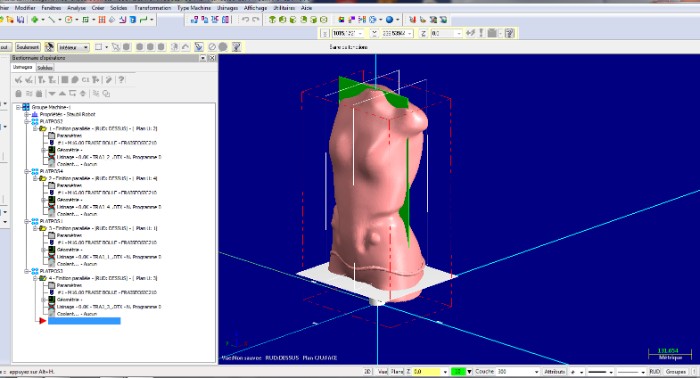Click the create arc circle icon
This screenshot has height=378, width=700.
69,20
